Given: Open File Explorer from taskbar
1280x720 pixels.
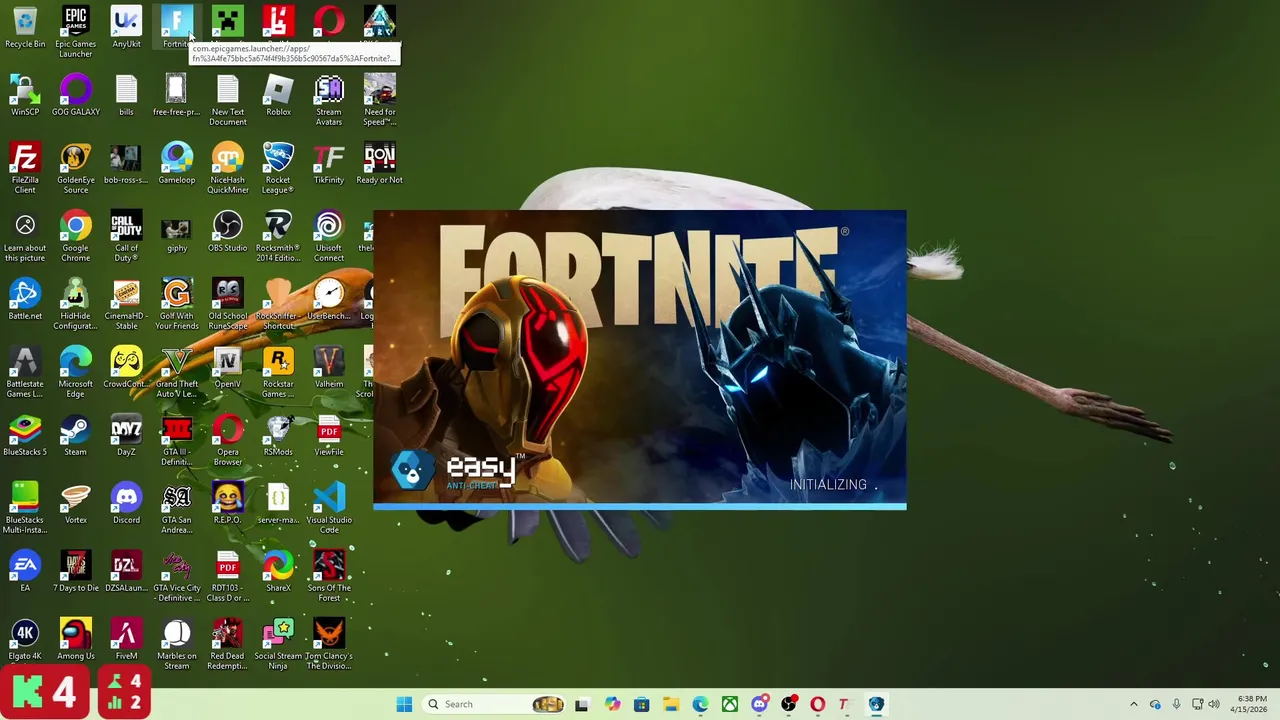Looking at the screenshot, I should point(671,704).
